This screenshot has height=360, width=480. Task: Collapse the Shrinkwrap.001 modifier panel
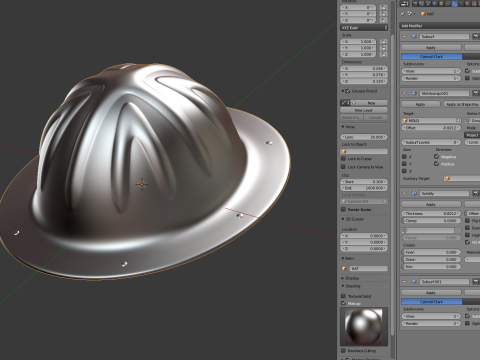pyautogui.click(x=405, y=93)
